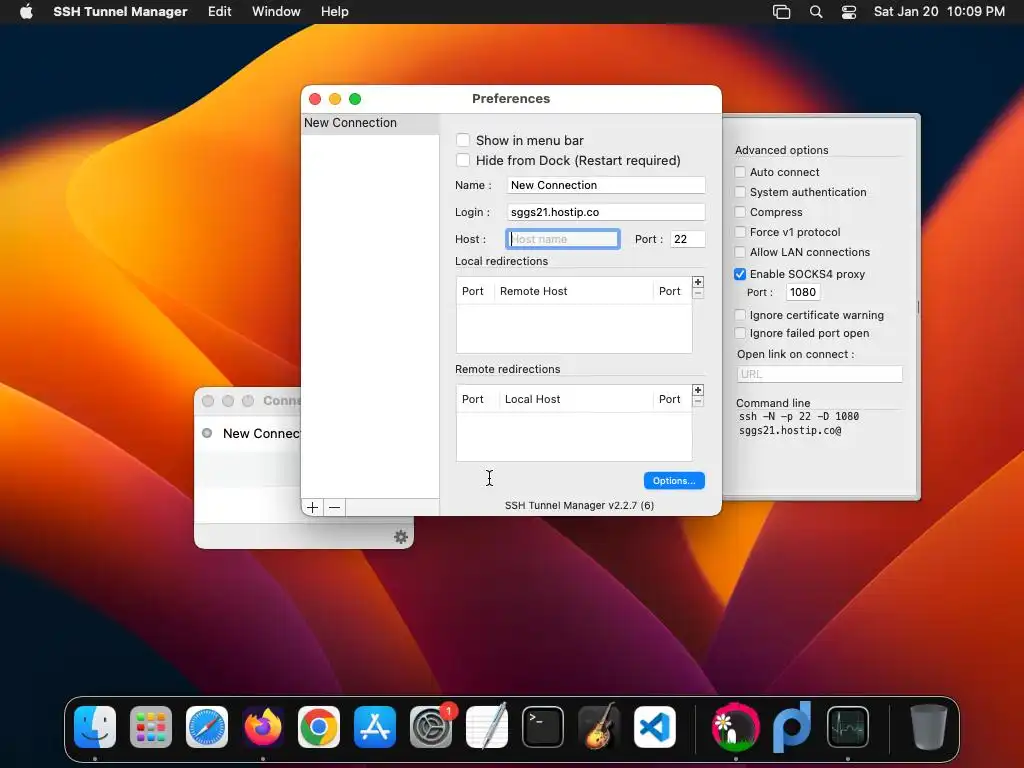Add a new connection with plus button
The width and height of the screenshot is (1024, 768).
pyautogui.click(x=312, y=507)
